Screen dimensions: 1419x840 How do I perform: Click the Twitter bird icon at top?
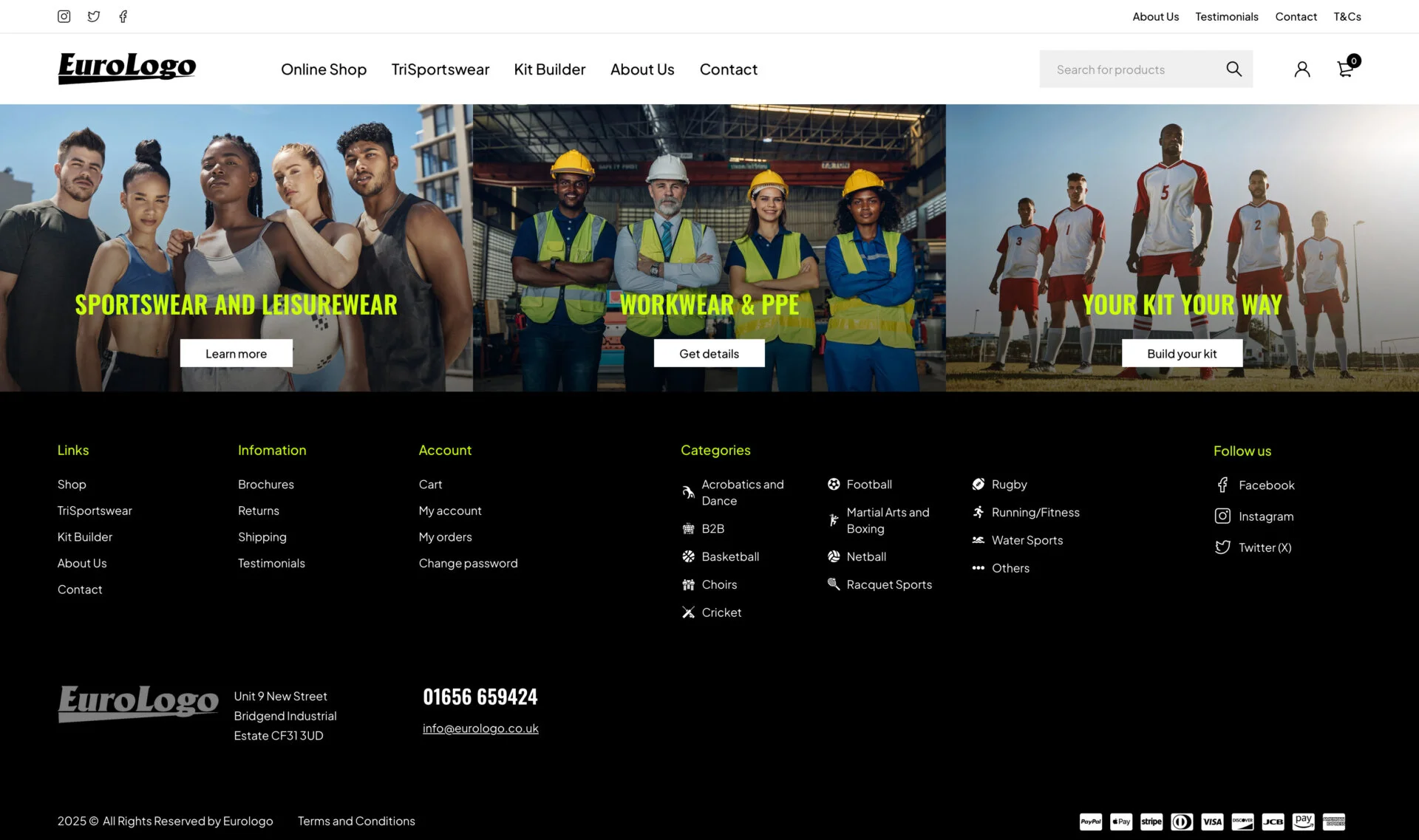[94, 16]
